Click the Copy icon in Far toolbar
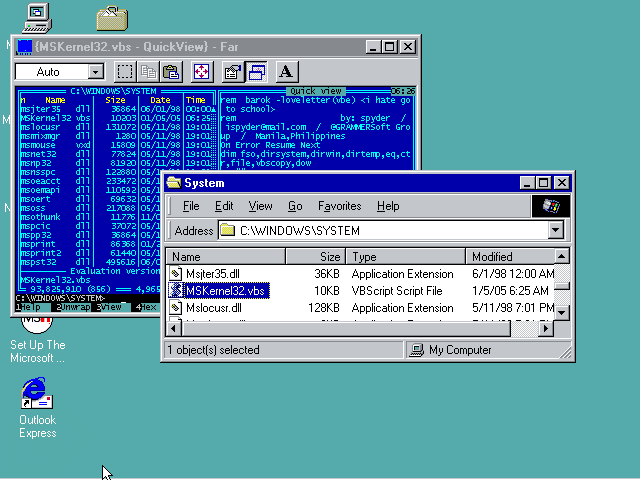The width and height of the screenshot is (640, 480). pyautogui.click(x=148, y=72)
